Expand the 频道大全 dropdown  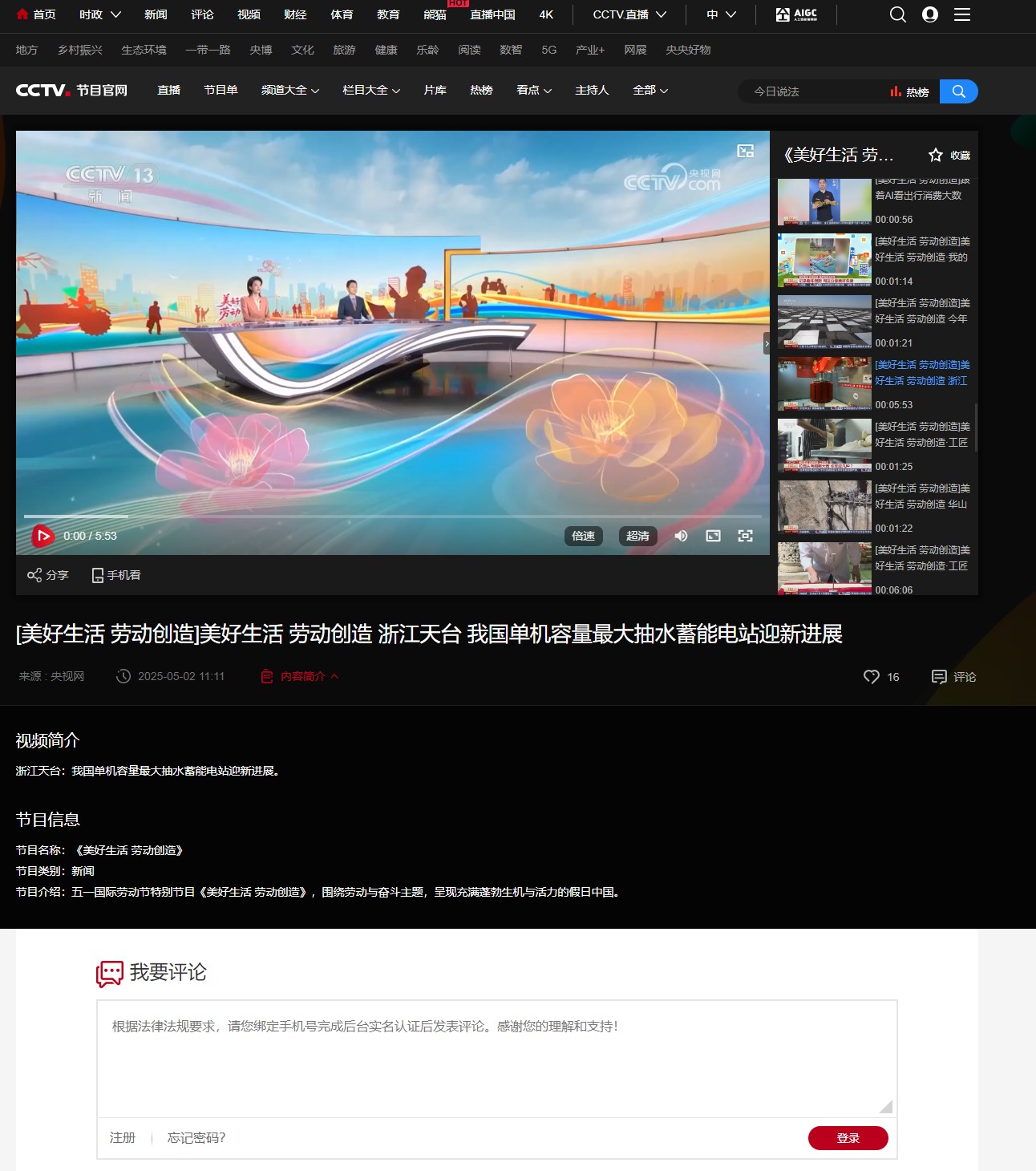click(x=289, y=91)
